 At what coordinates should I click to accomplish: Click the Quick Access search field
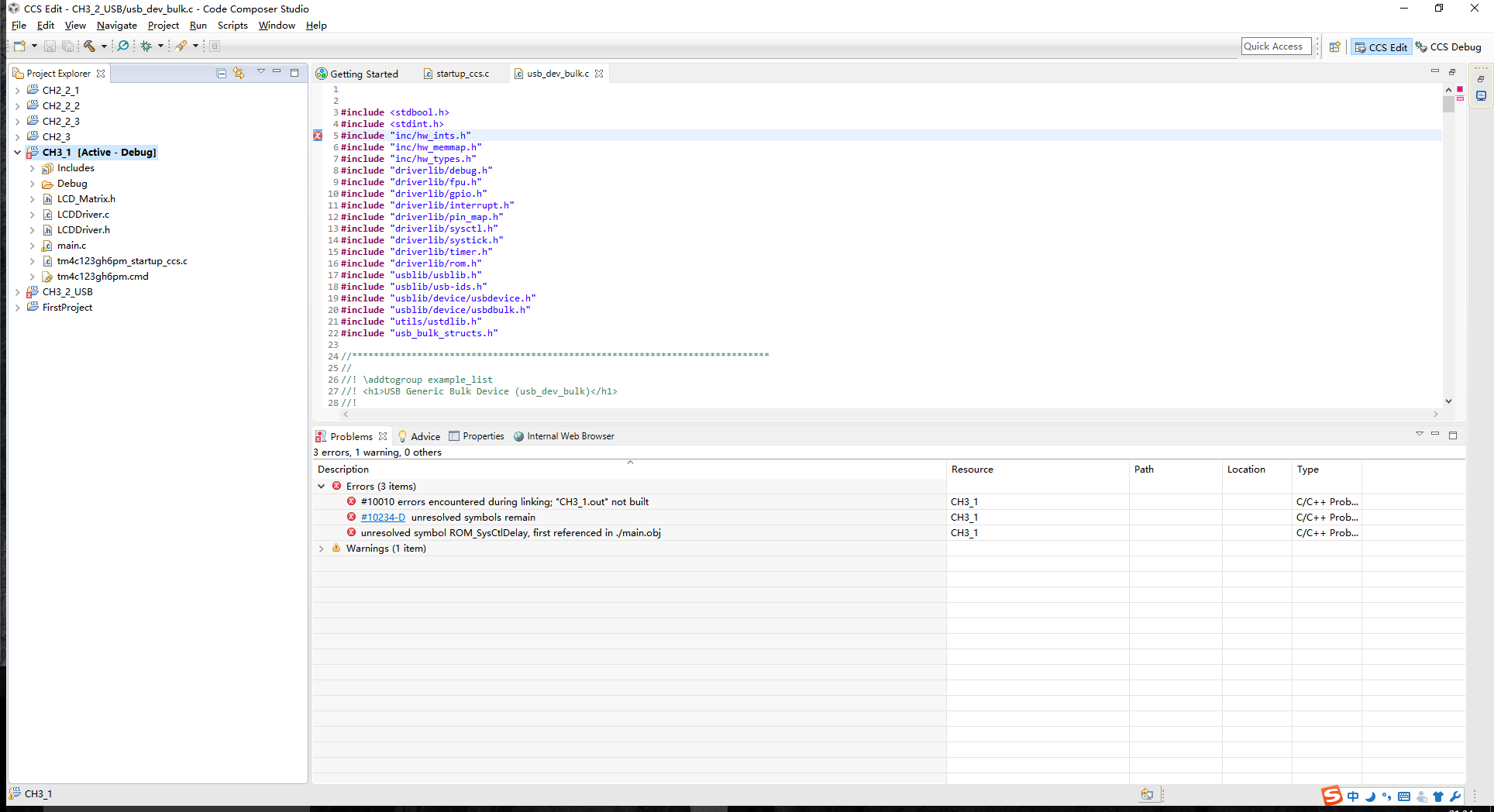[x=1275, y=46]
